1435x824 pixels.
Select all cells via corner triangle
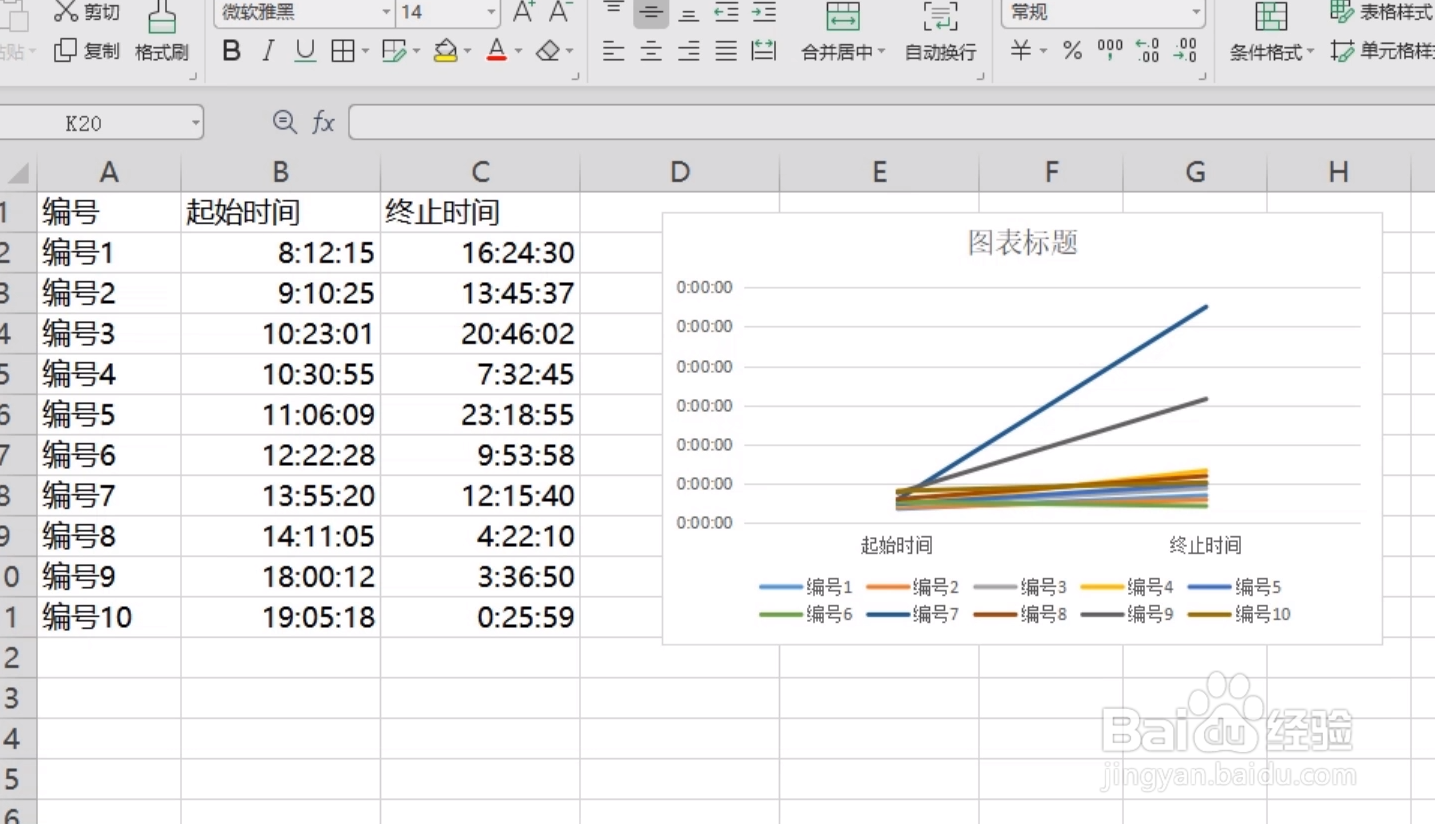coord(18,173)
